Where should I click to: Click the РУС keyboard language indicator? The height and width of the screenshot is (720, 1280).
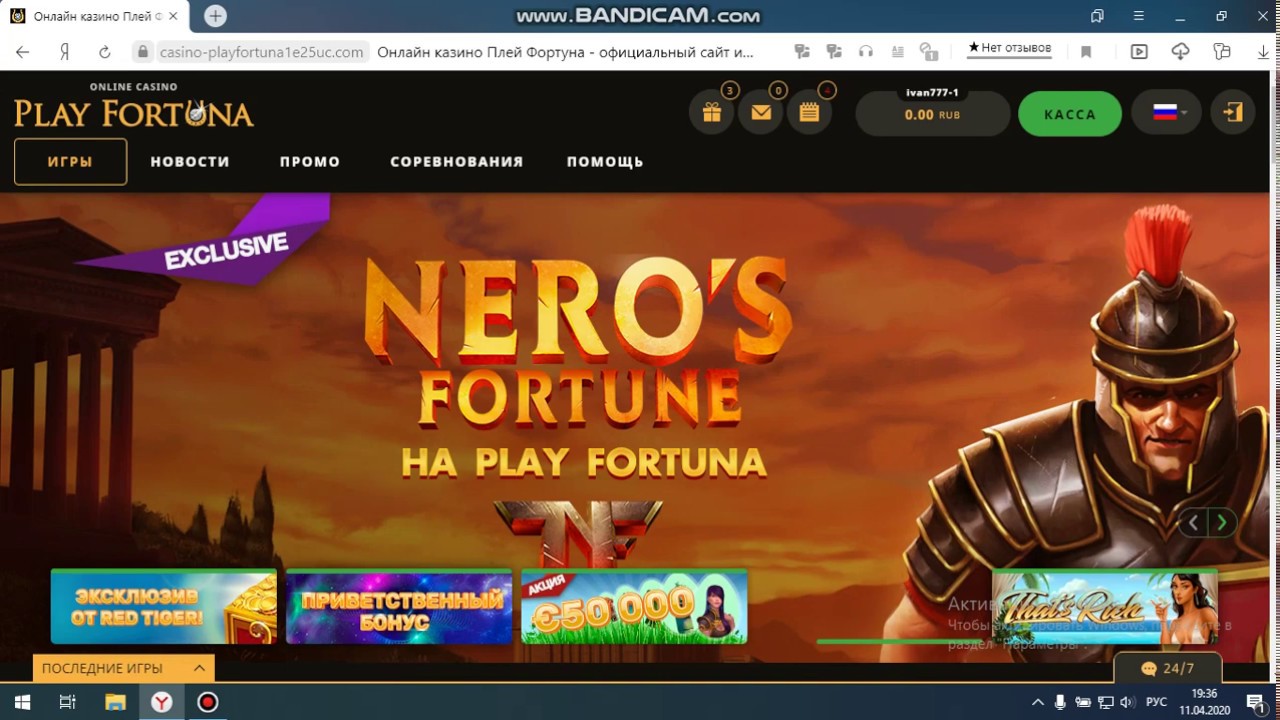click(1156, 702)
